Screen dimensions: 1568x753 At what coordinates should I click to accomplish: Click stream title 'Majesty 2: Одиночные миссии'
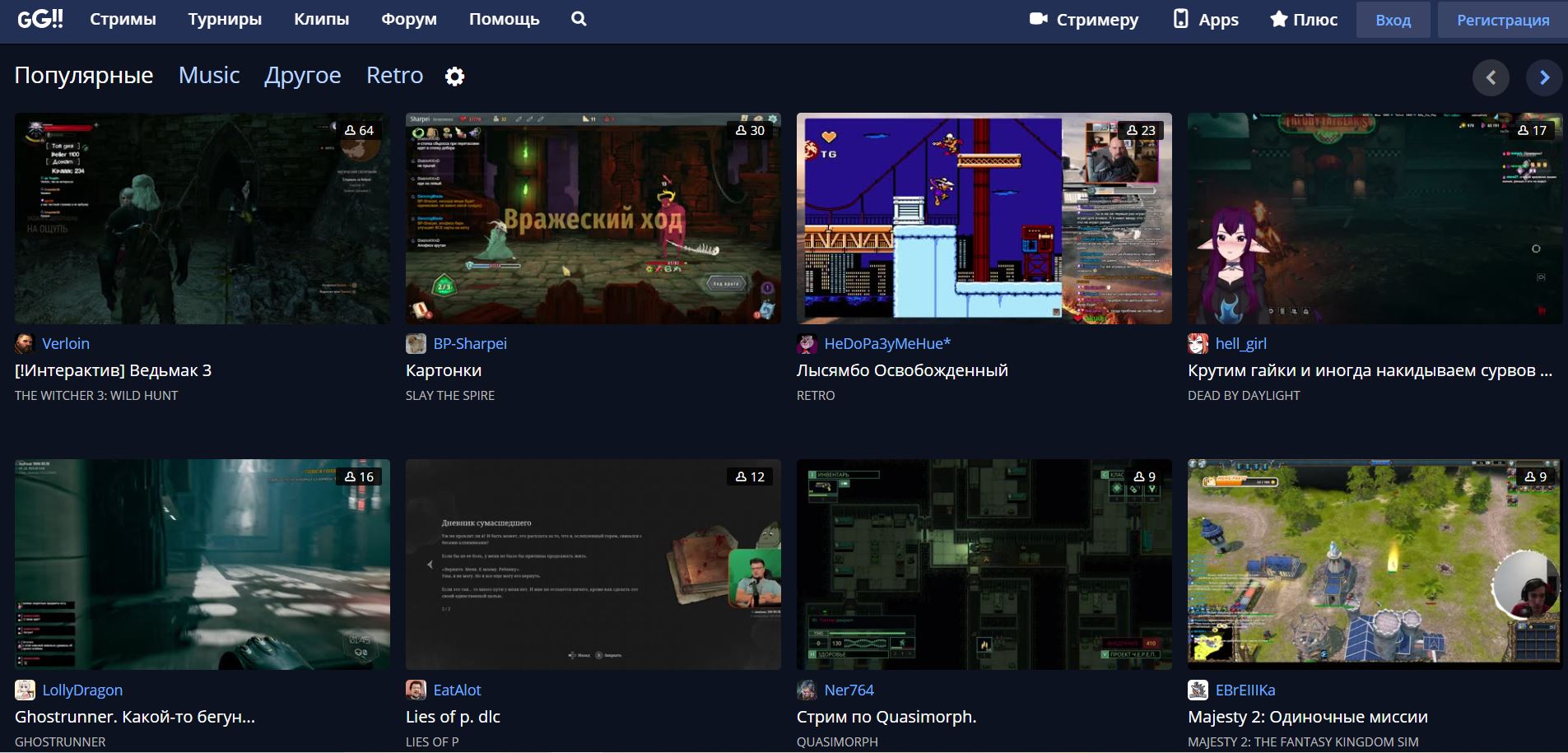[1308, 717]
